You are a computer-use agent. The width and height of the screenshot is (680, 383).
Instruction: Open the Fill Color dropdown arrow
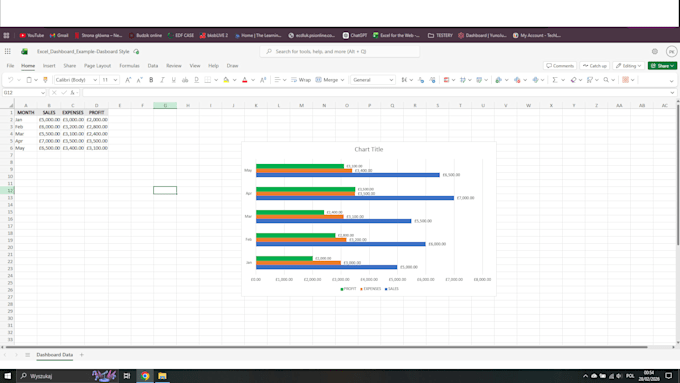pyautogui.click(x=235, y=80)
